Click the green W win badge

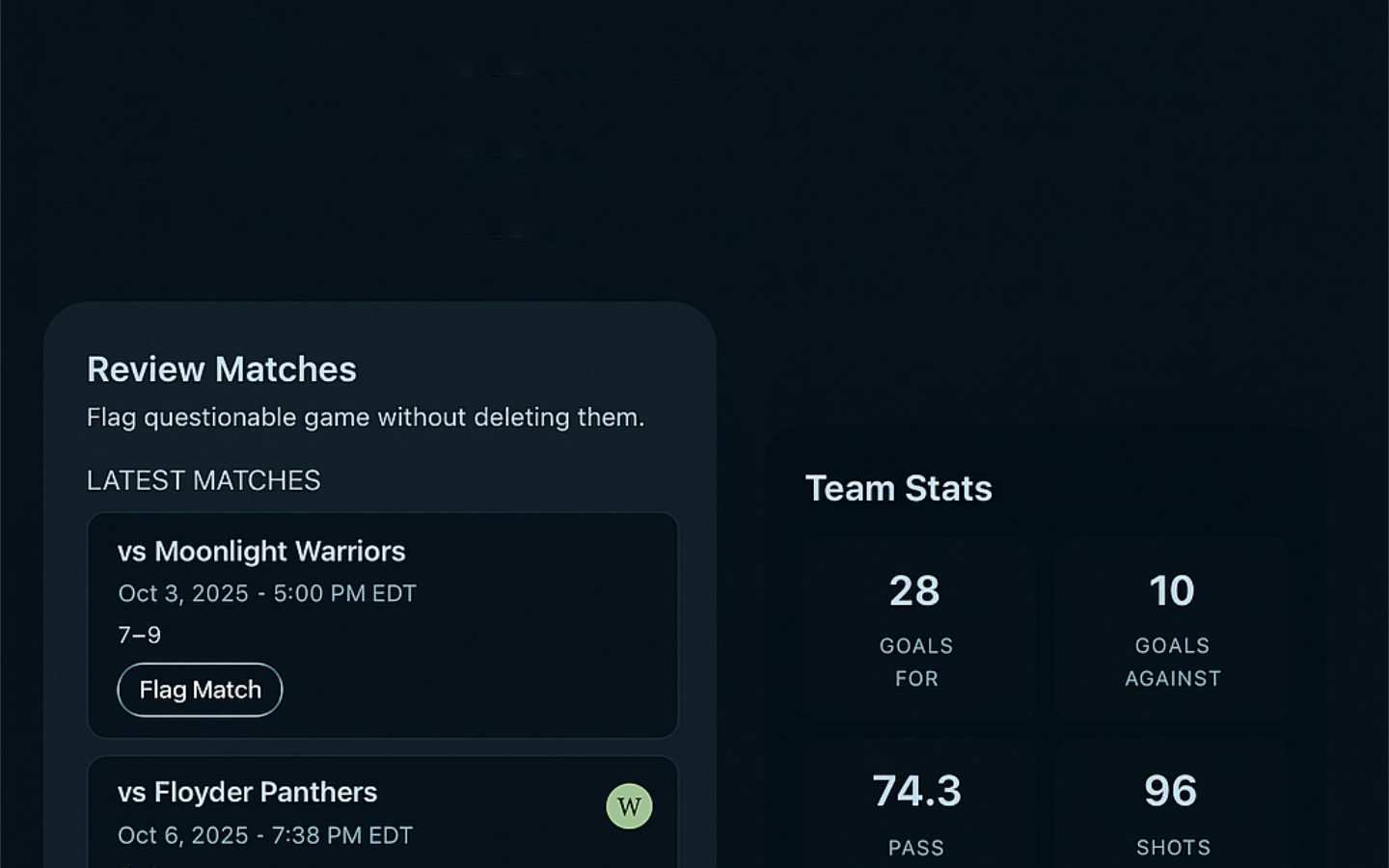629,806
